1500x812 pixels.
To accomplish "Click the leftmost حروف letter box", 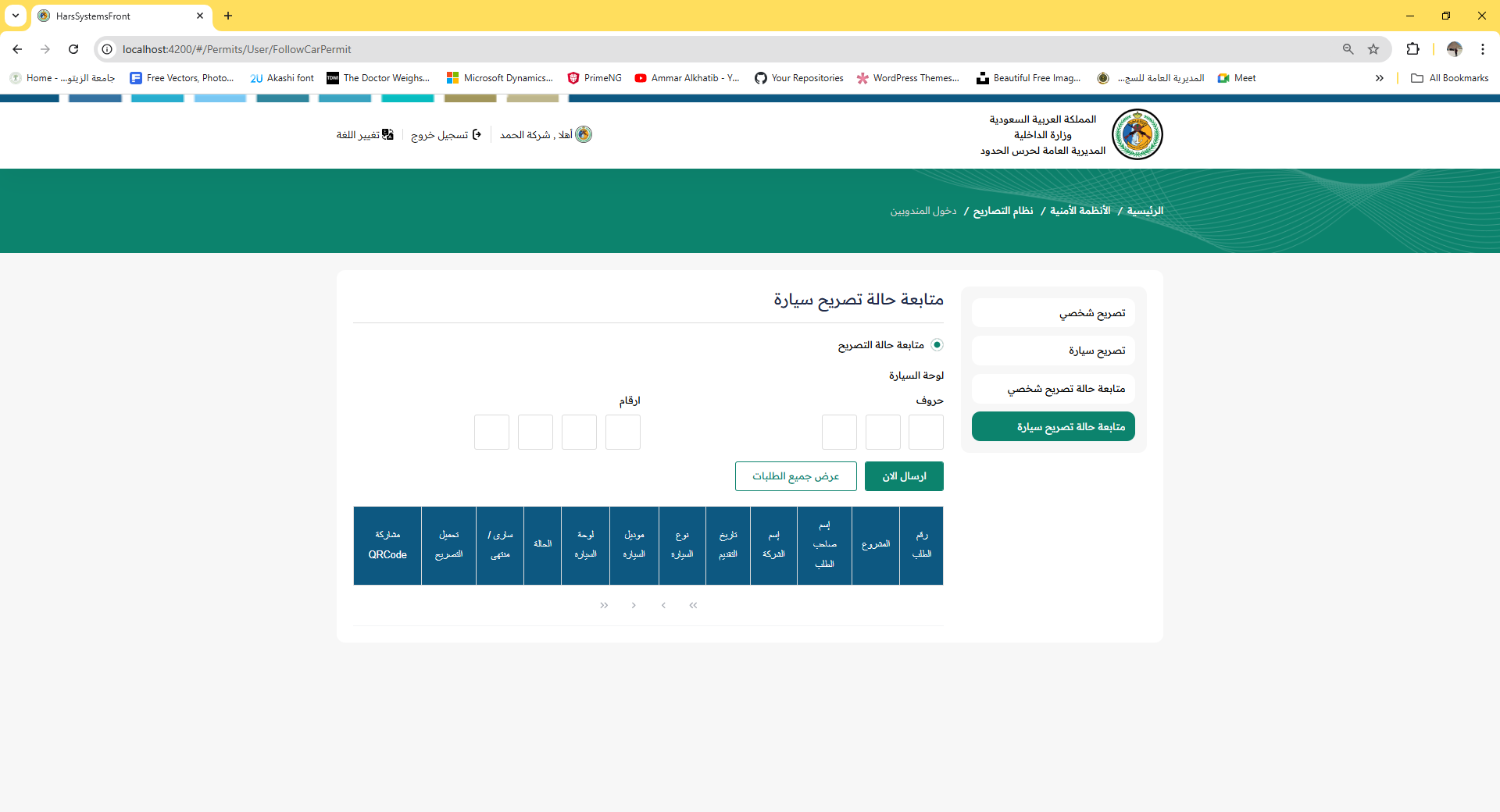I will 839,432.
